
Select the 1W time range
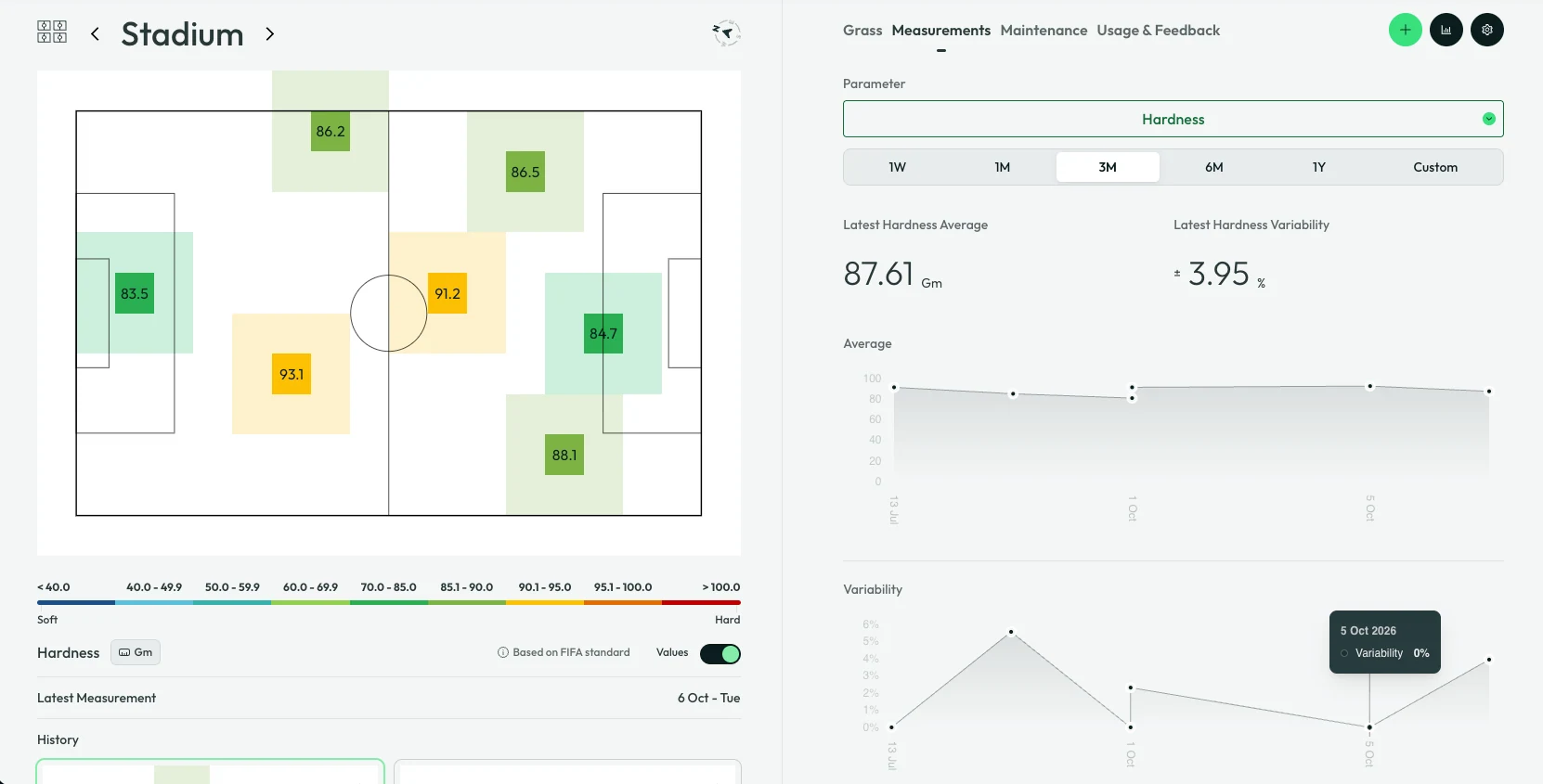tap(897, 167)
